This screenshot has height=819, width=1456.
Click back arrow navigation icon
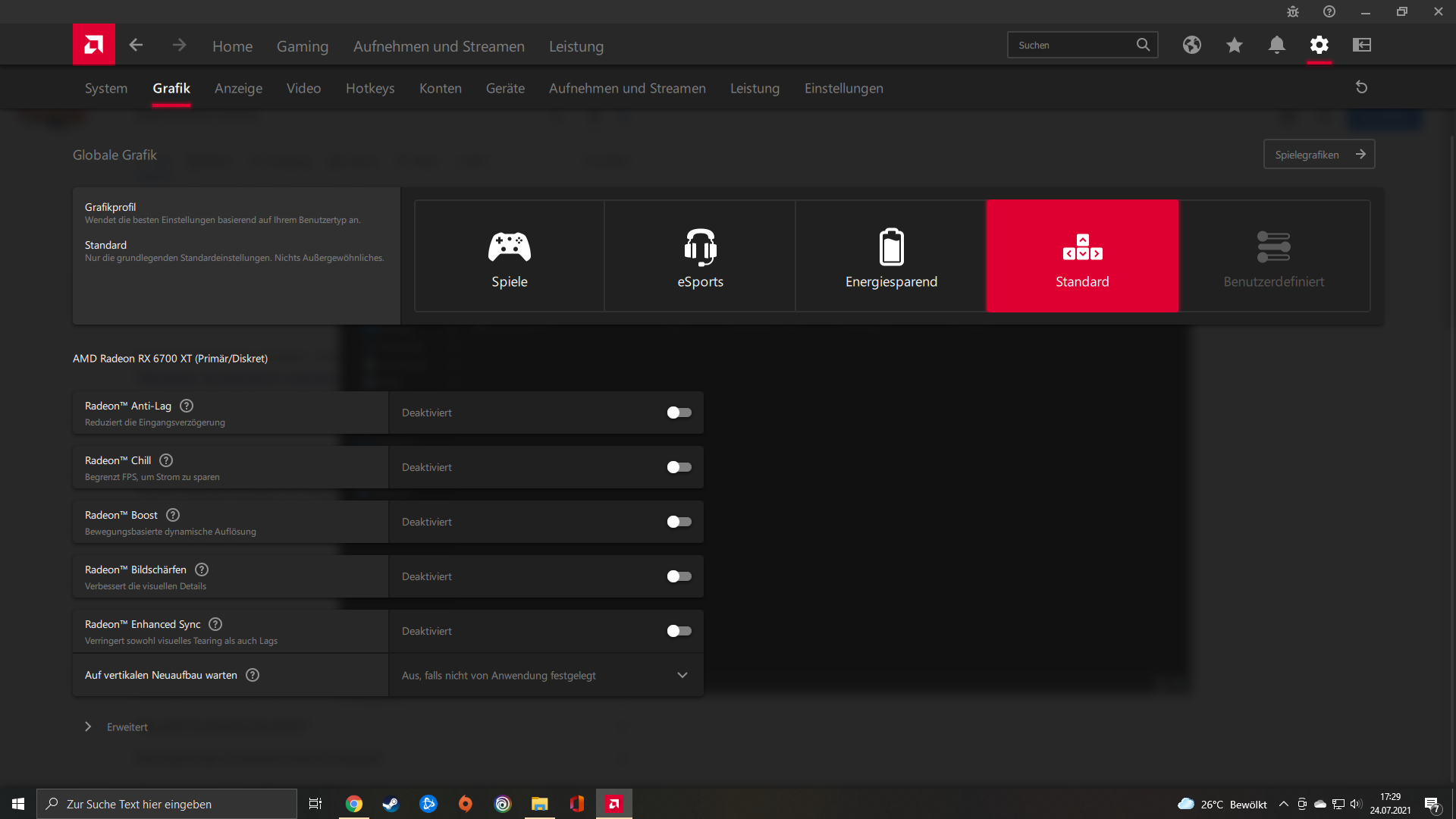click(x=136, y=45)
